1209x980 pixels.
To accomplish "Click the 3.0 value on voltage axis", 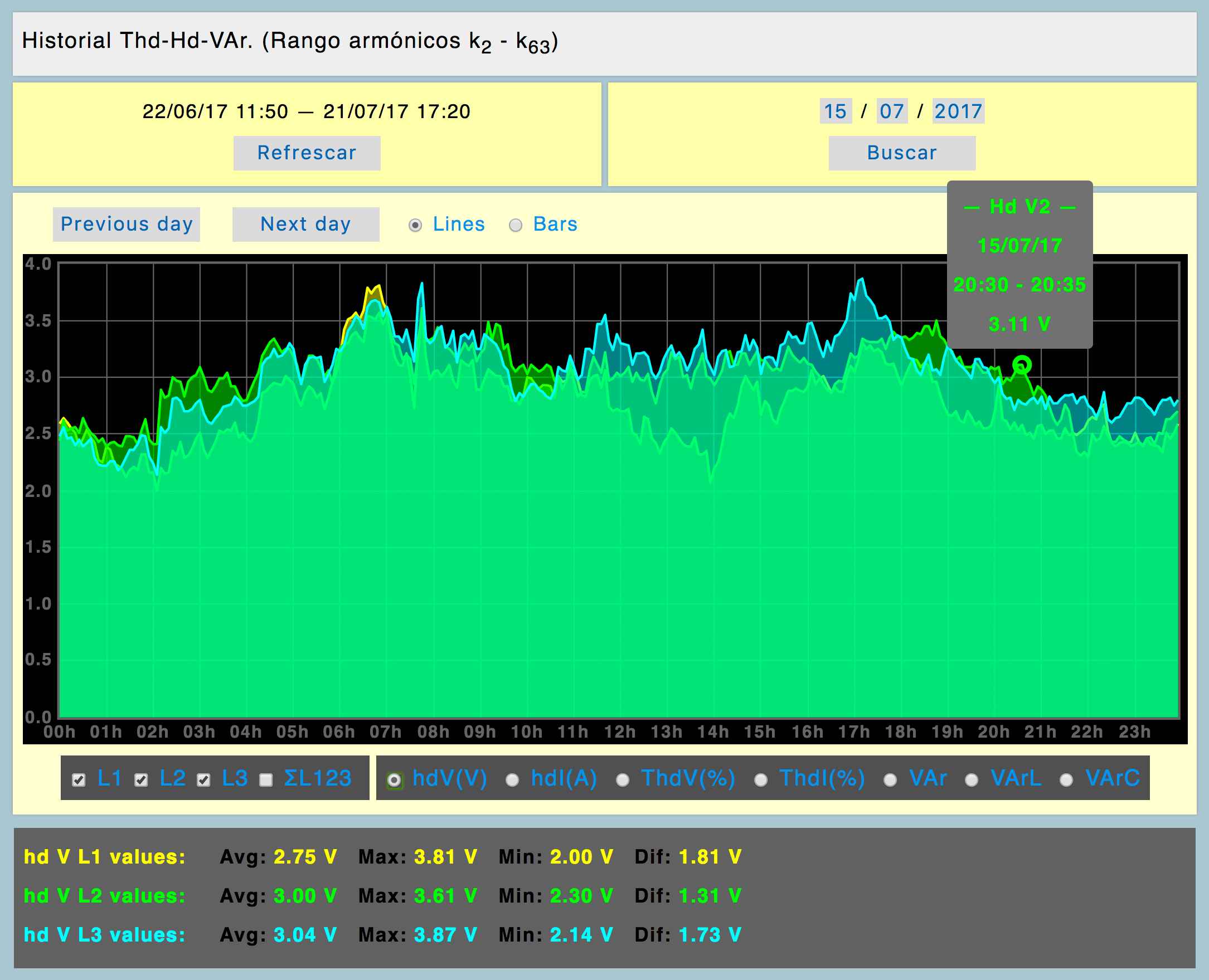I will [38, 377].
